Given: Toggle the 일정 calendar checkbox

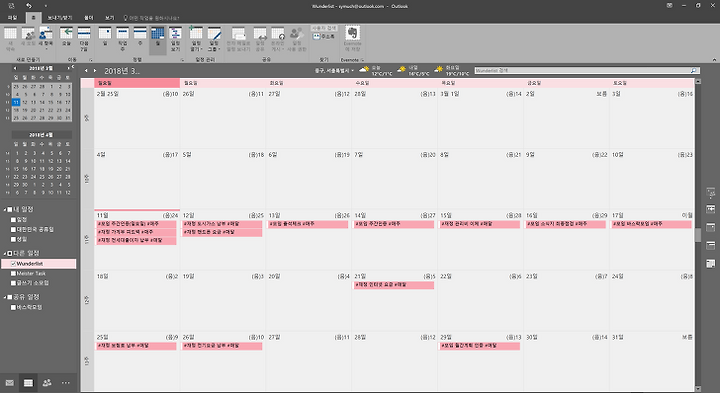Looking at the screenshot, I should pyautogui.click(x=13, y=219).
